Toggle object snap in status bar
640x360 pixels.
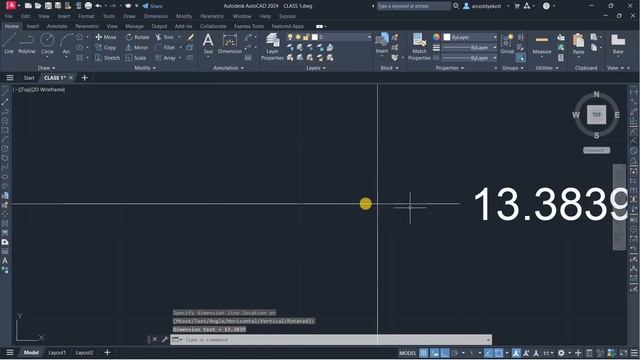(498, 353)
